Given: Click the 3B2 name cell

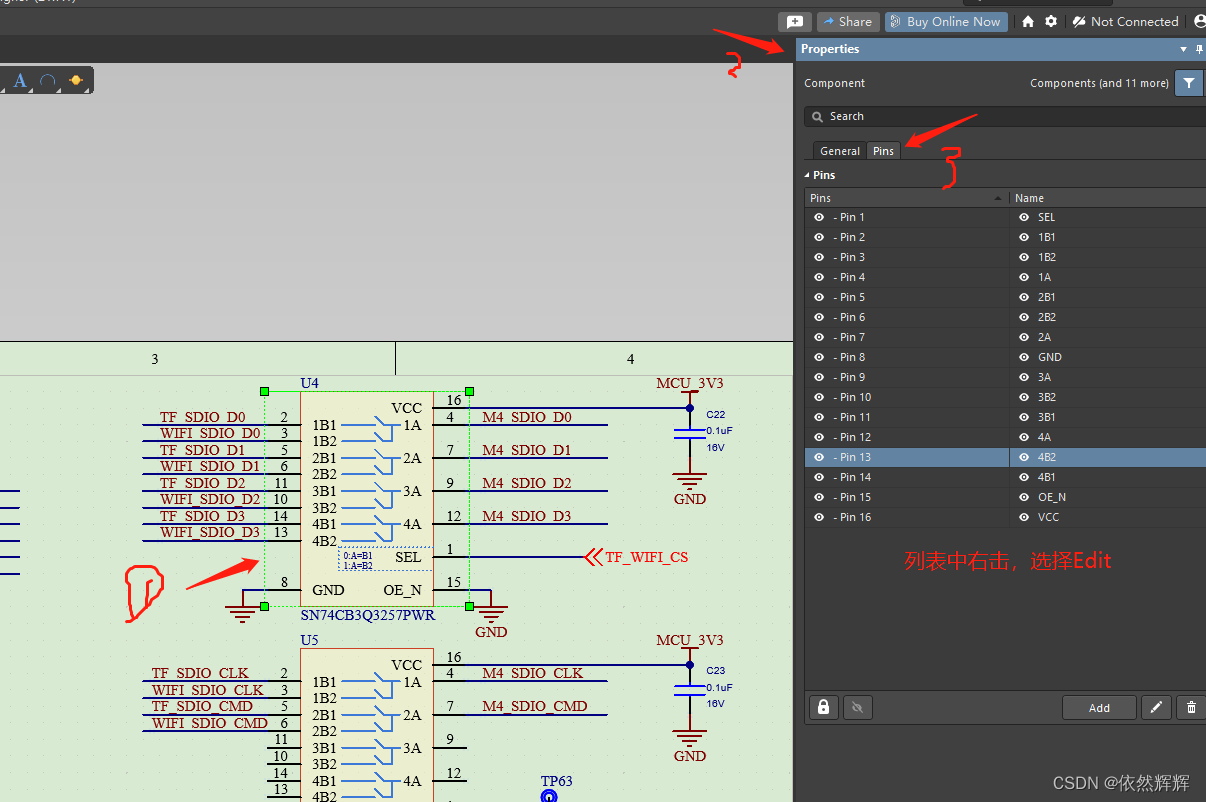Looking at the screenshot, I should (x=1108, y=397).
